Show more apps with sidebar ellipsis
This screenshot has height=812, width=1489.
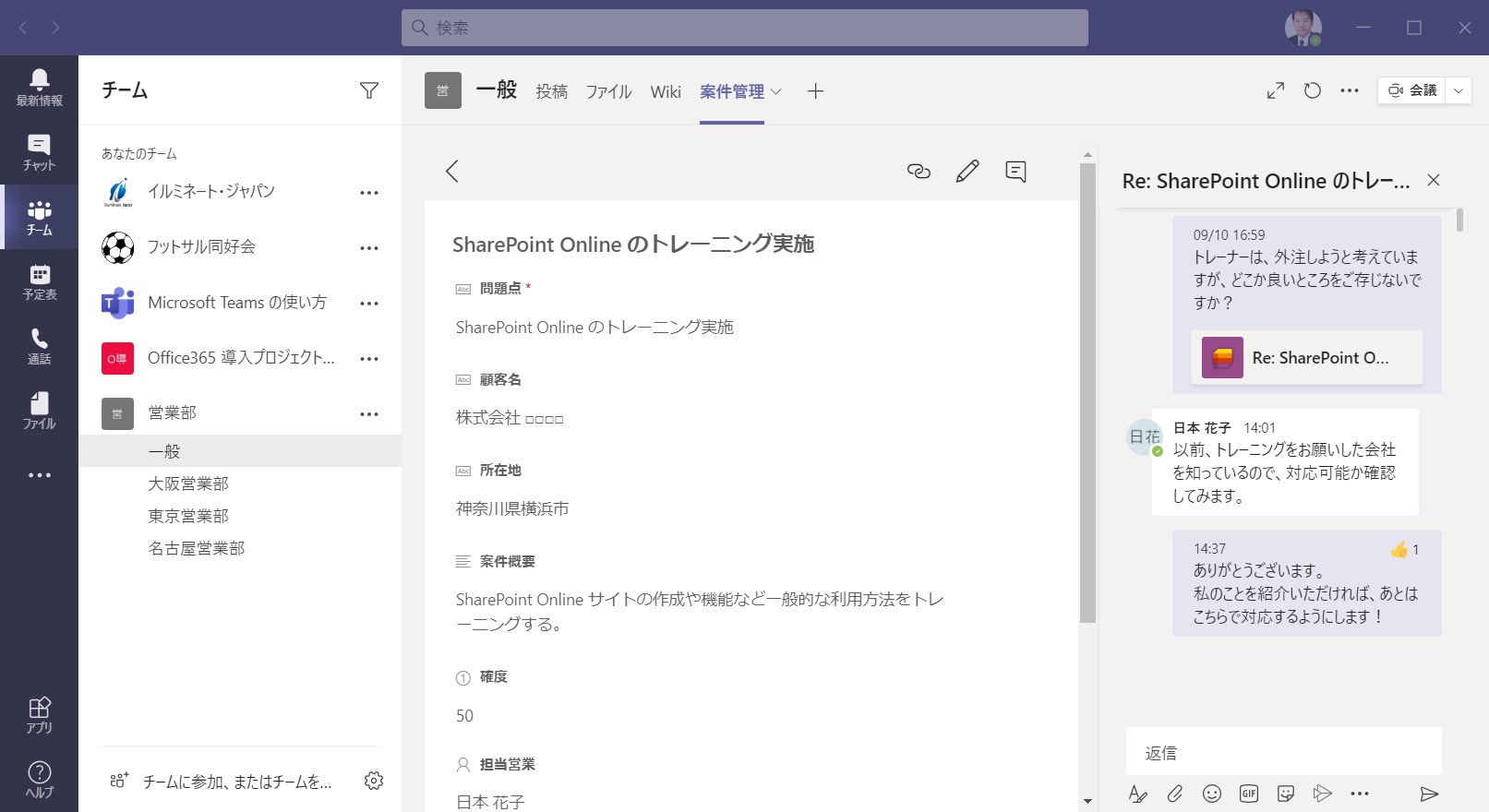[x=39, y=475]
